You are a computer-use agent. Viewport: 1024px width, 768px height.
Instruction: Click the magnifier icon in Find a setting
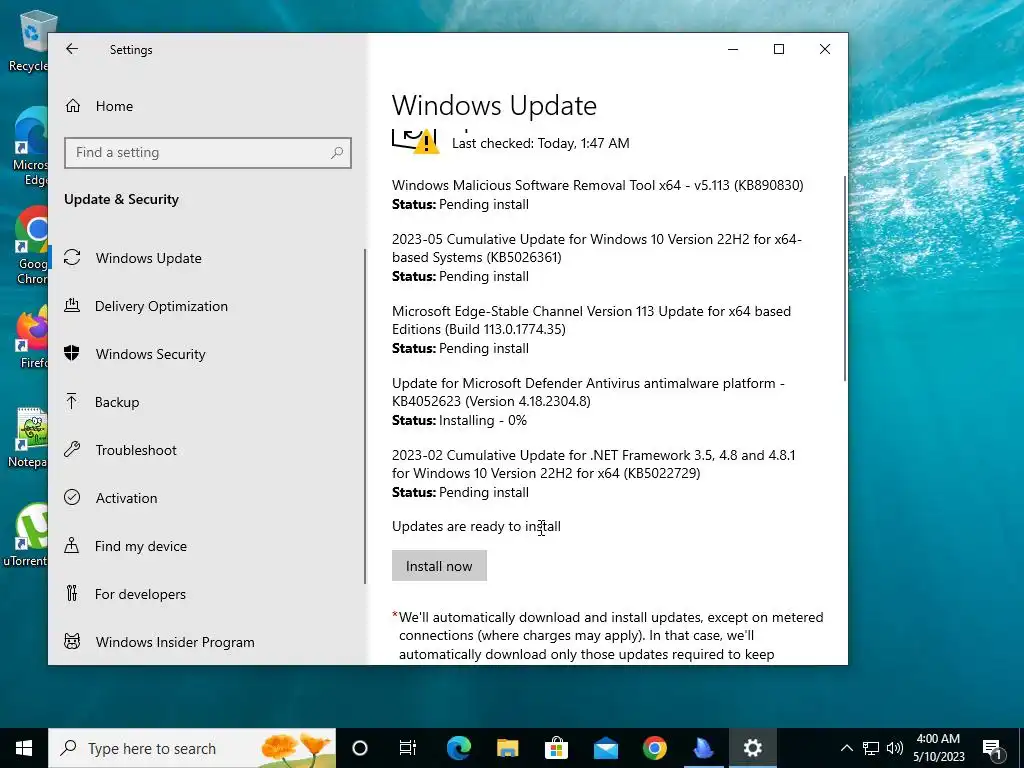[x=337, y=153]
